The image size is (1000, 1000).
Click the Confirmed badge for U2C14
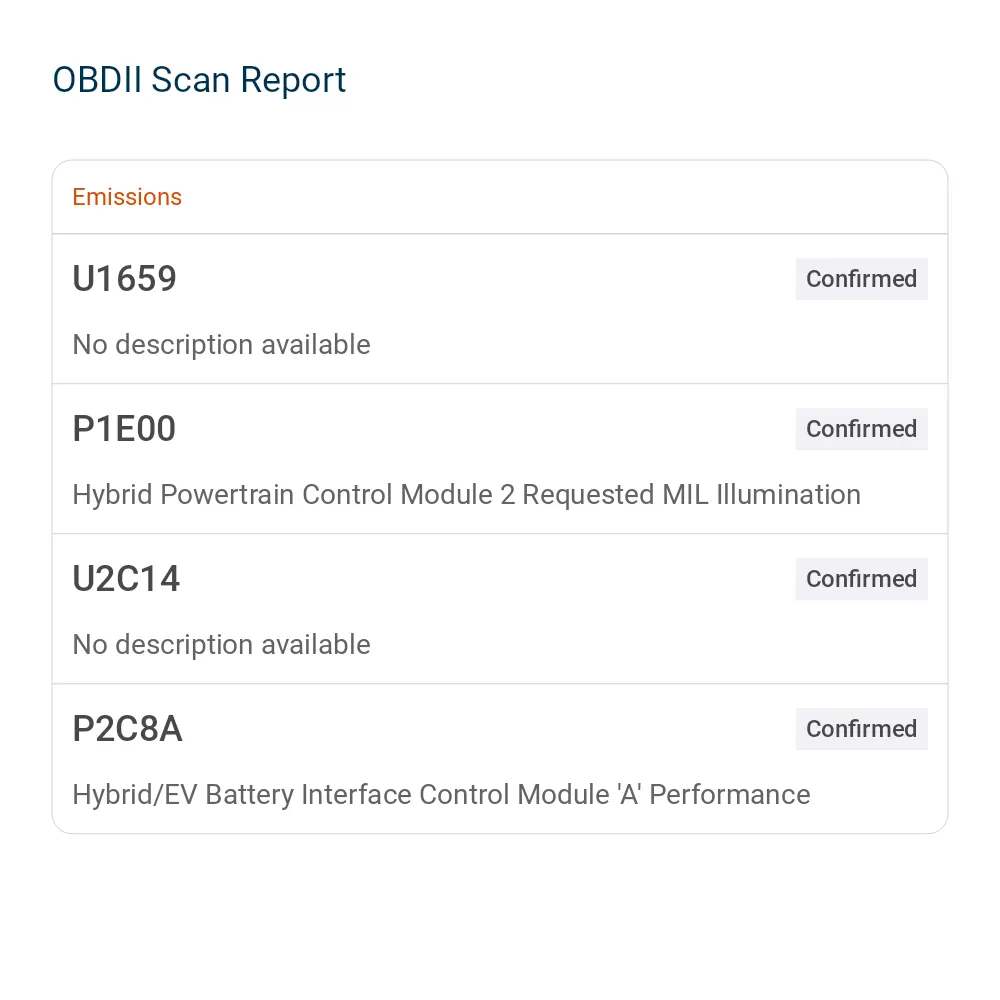tap(861, 578)
